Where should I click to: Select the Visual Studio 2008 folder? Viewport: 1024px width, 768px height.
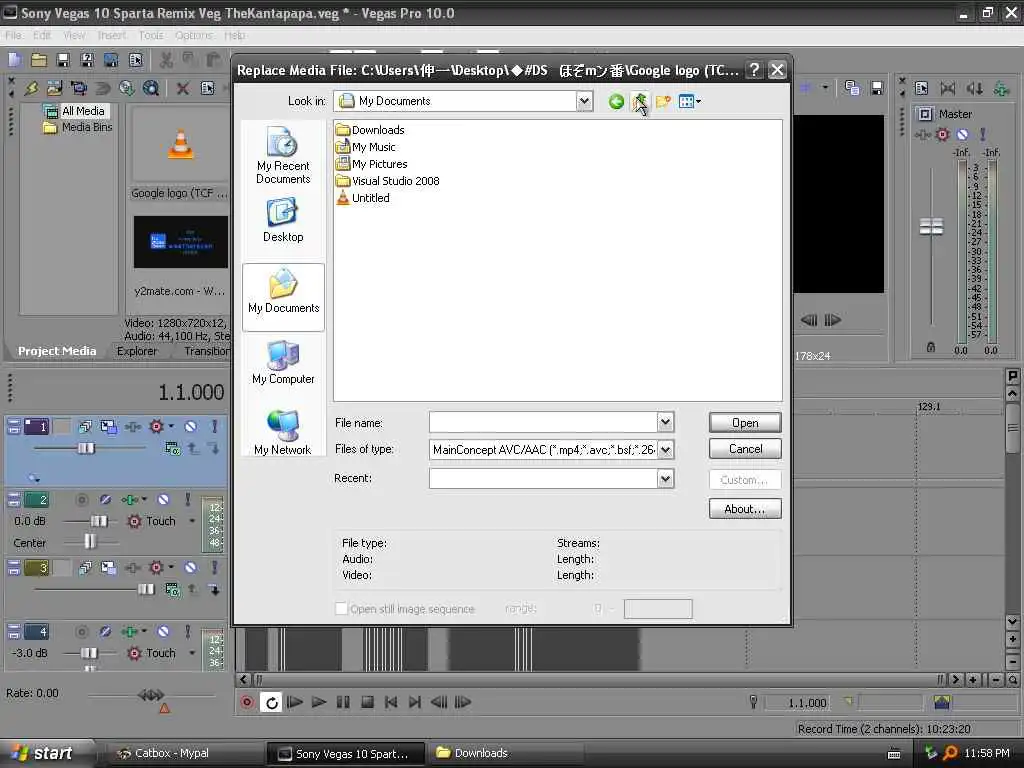387,181
